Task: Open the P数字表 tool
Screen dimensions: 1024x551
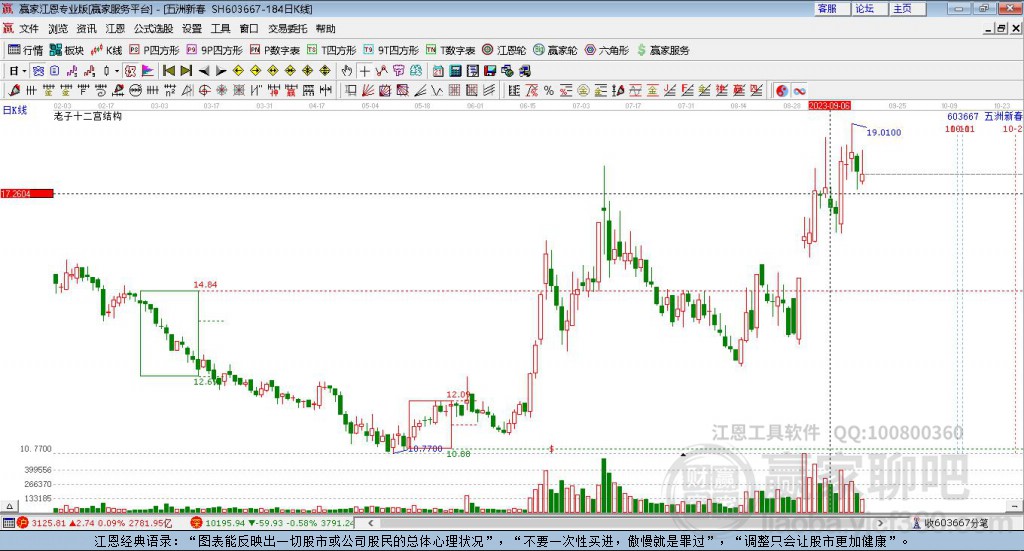Action: pos(275,50)
